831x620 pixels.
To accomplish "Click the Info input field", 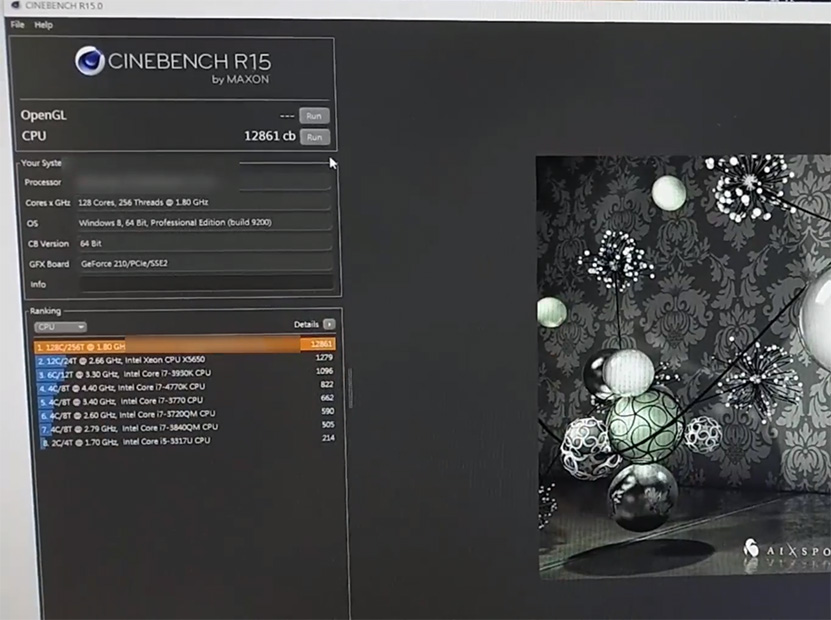I will click(207, 284).
